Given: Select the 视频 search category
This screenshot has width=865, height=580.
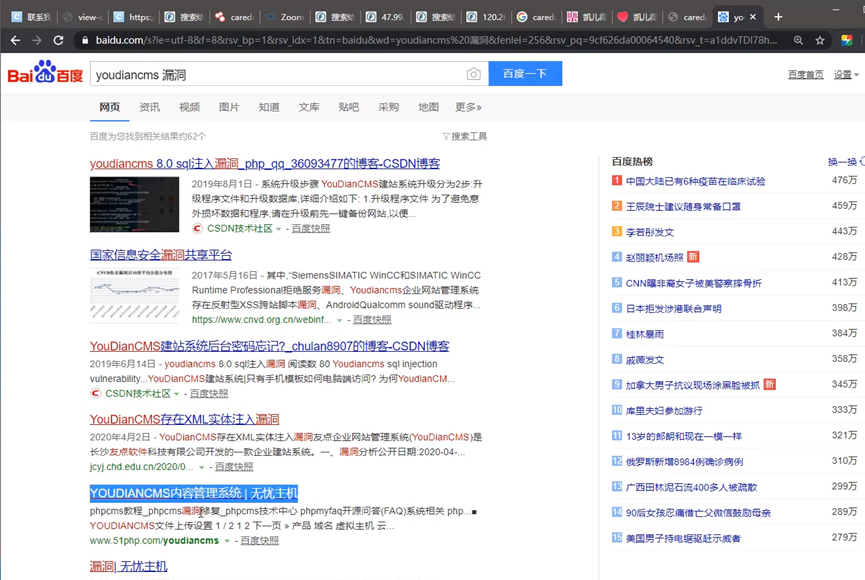Looking at the screenshot, I should click(x=189, y=107).
